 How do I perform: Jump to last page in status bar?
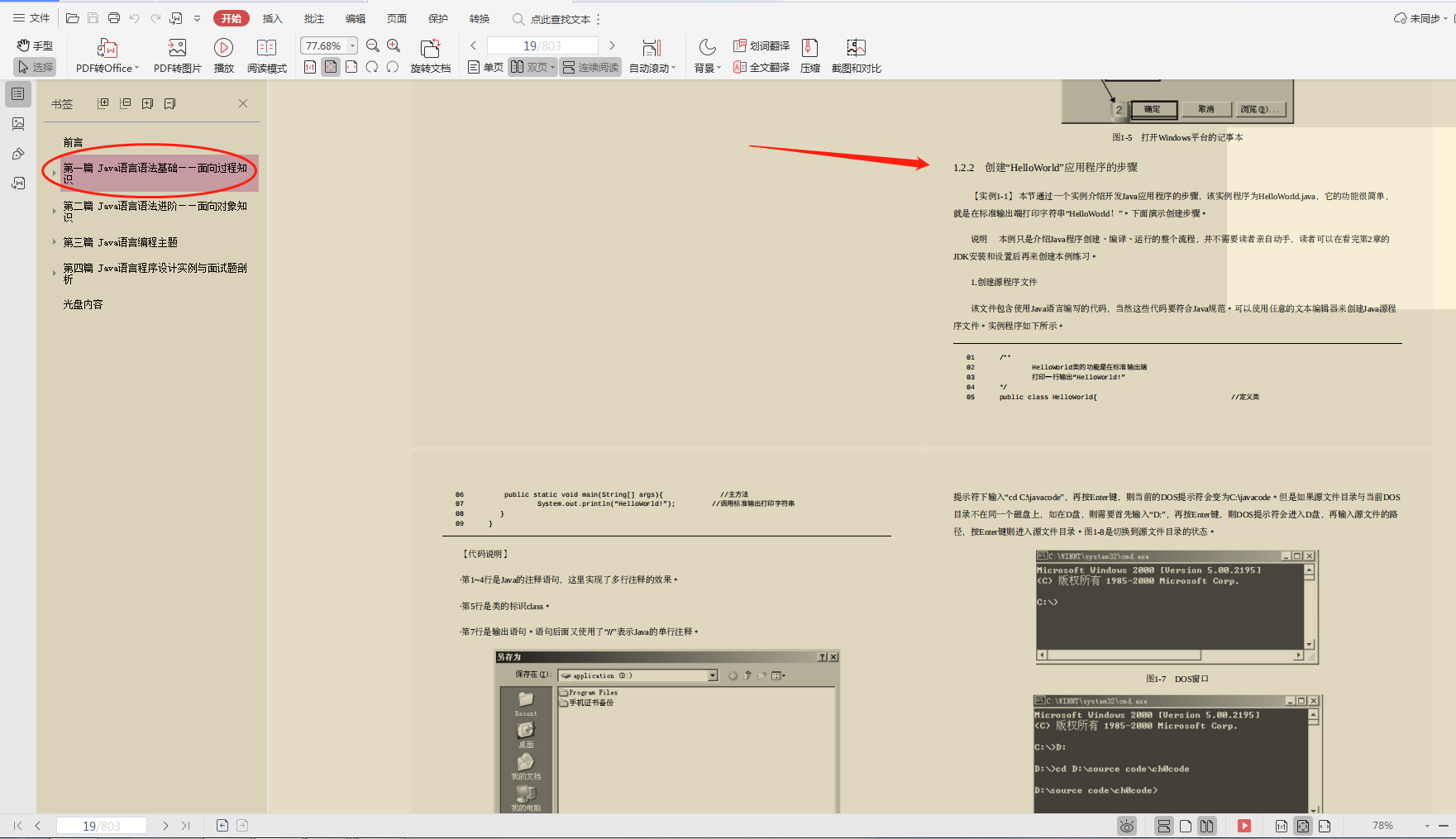point(185,825)
